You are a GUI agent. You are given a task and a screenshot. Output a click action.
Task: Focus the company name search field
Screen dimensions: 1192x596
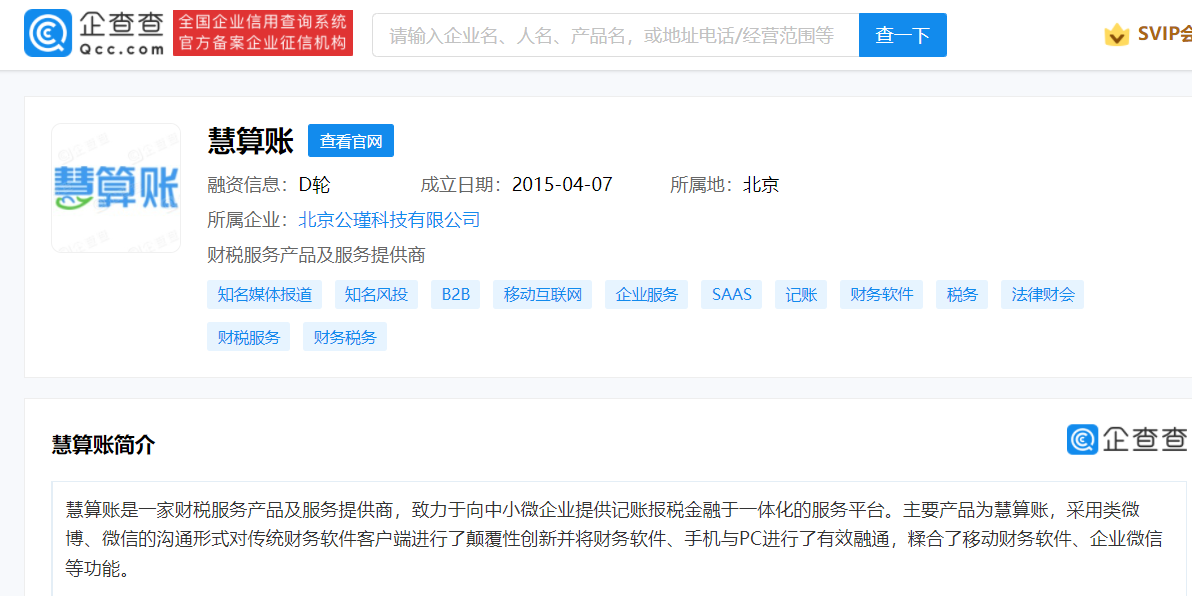click(x=616, y=35)
